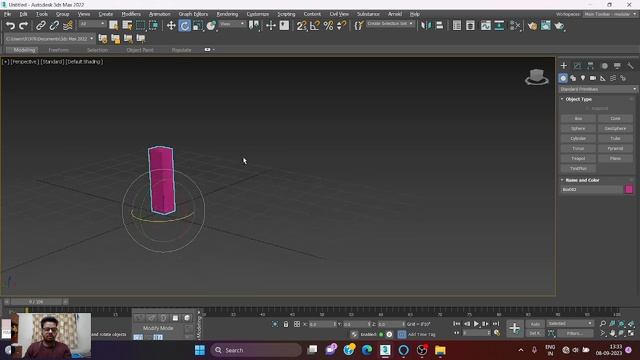Click the Select and Place tool

[x=211, y=26]
